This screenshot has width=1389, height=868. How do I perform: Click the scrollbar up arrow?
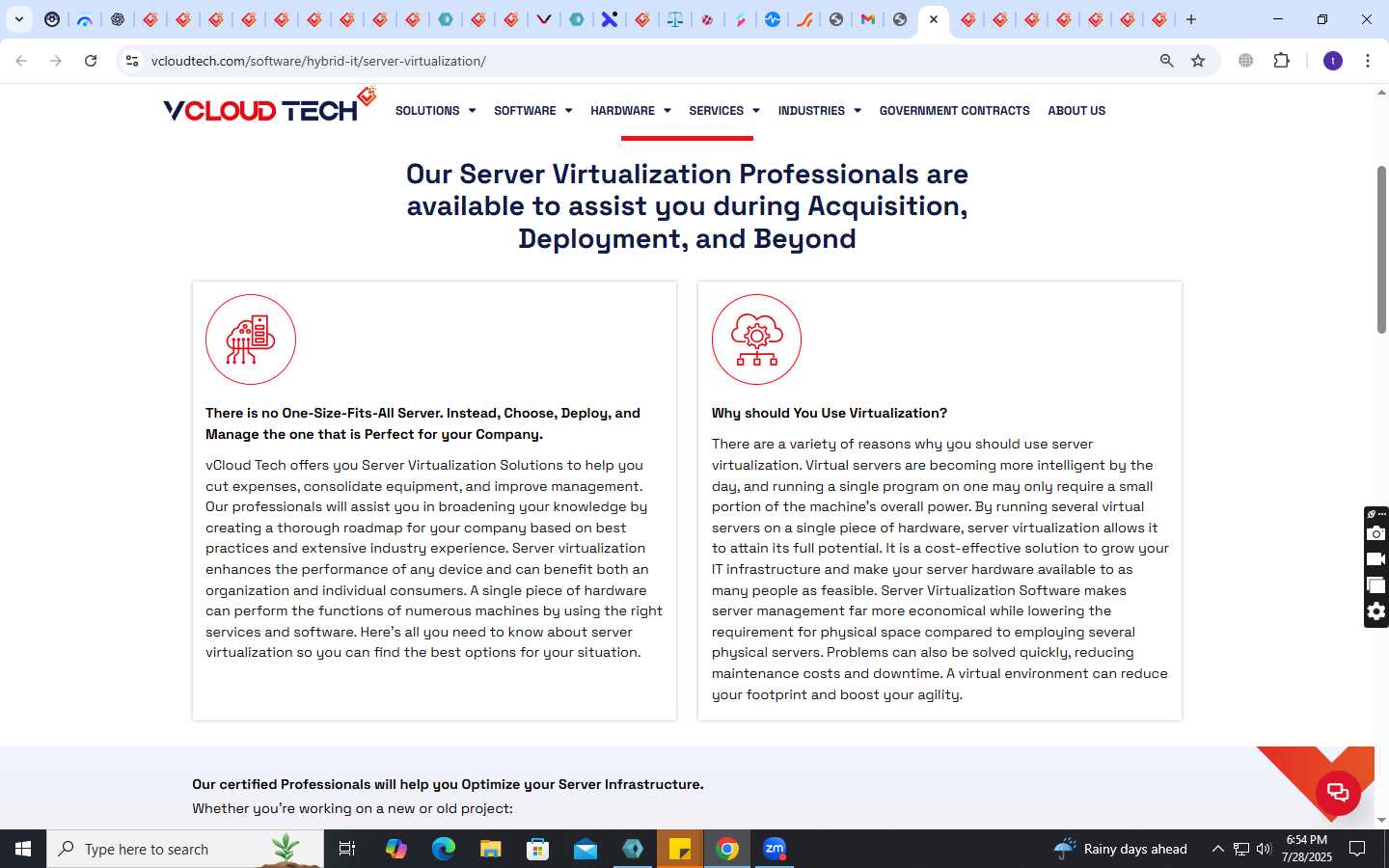click(1381, 94)
